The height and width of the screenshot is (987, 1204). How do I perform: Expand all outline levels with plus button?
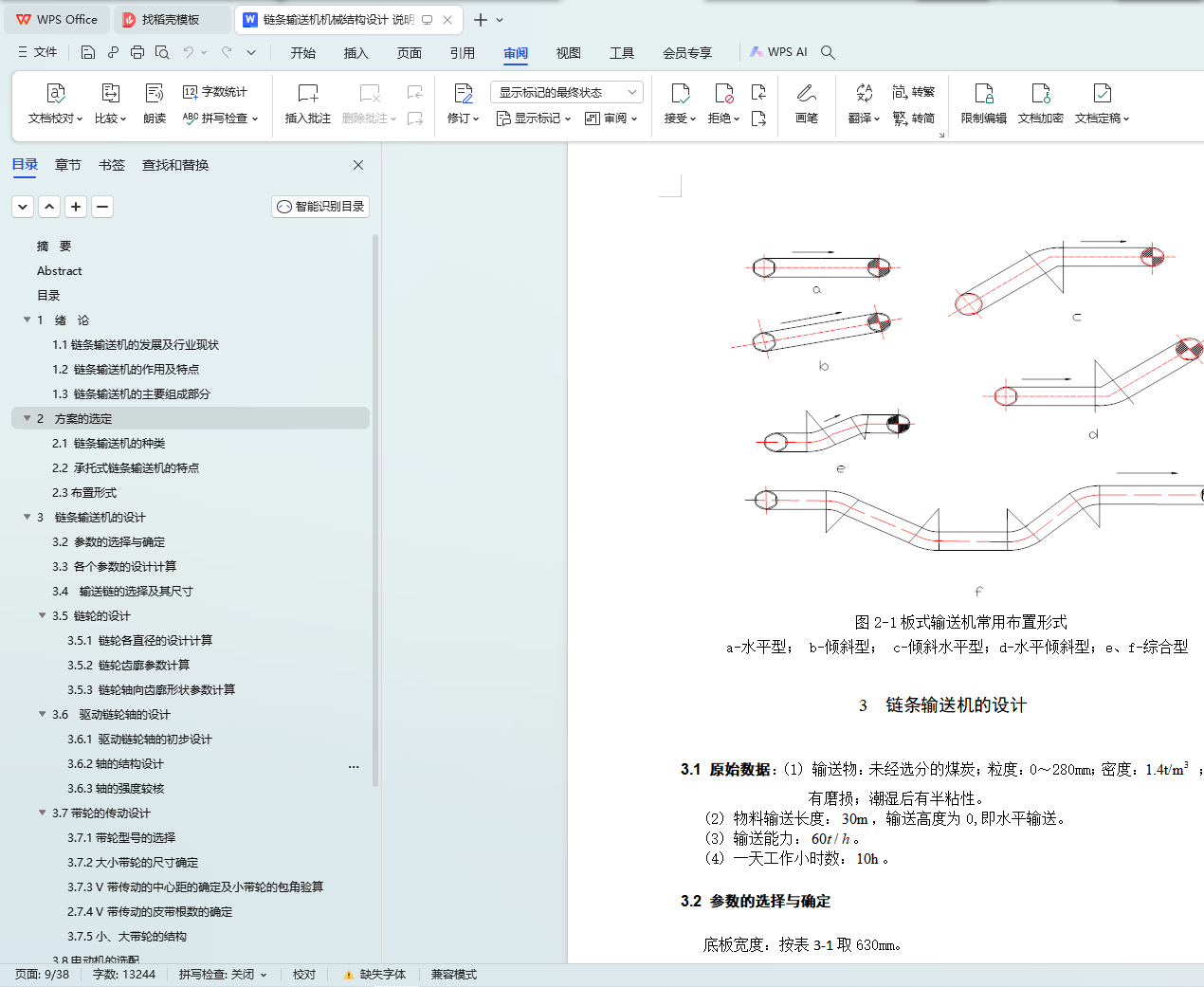pos(76,207)
